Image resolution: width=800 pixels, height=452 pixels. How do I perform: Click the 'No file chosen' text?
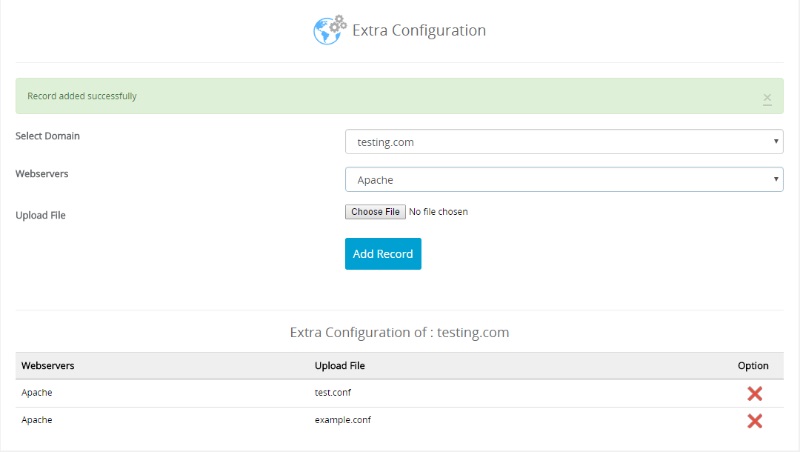coord(438,212)
